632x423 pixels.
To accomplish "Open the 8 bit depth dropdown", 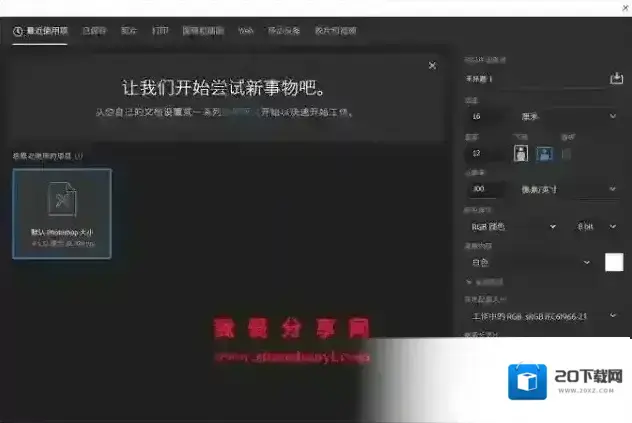I will pyautogui.click(x=598, y=227).
